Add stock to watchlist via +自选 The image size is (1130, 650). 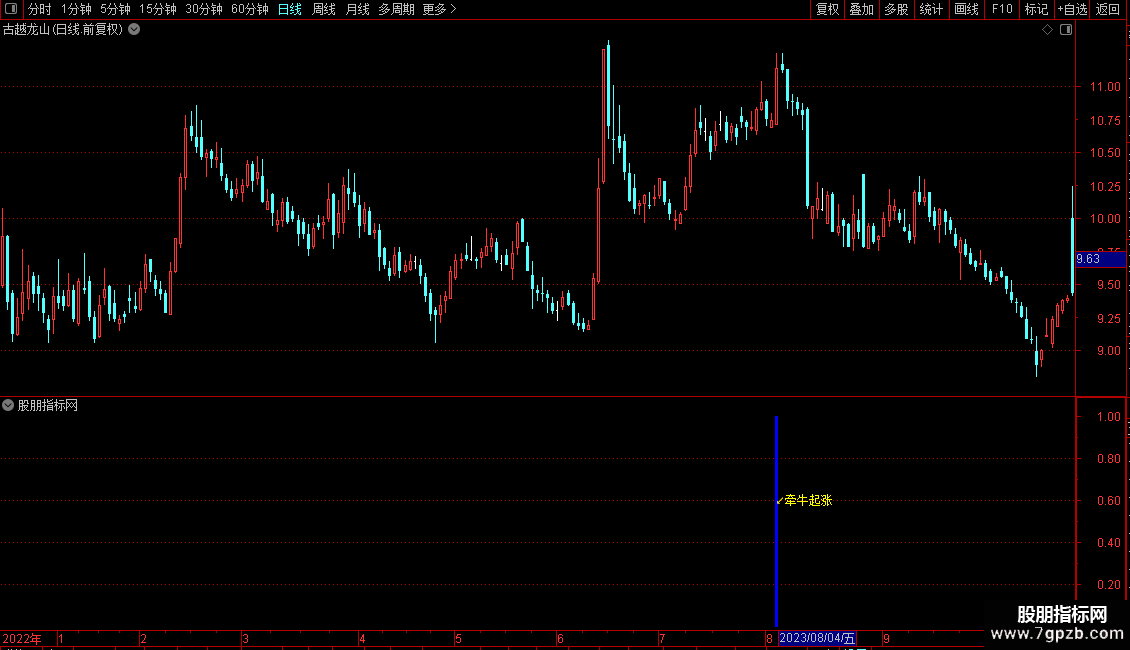tap(1072, 9)
